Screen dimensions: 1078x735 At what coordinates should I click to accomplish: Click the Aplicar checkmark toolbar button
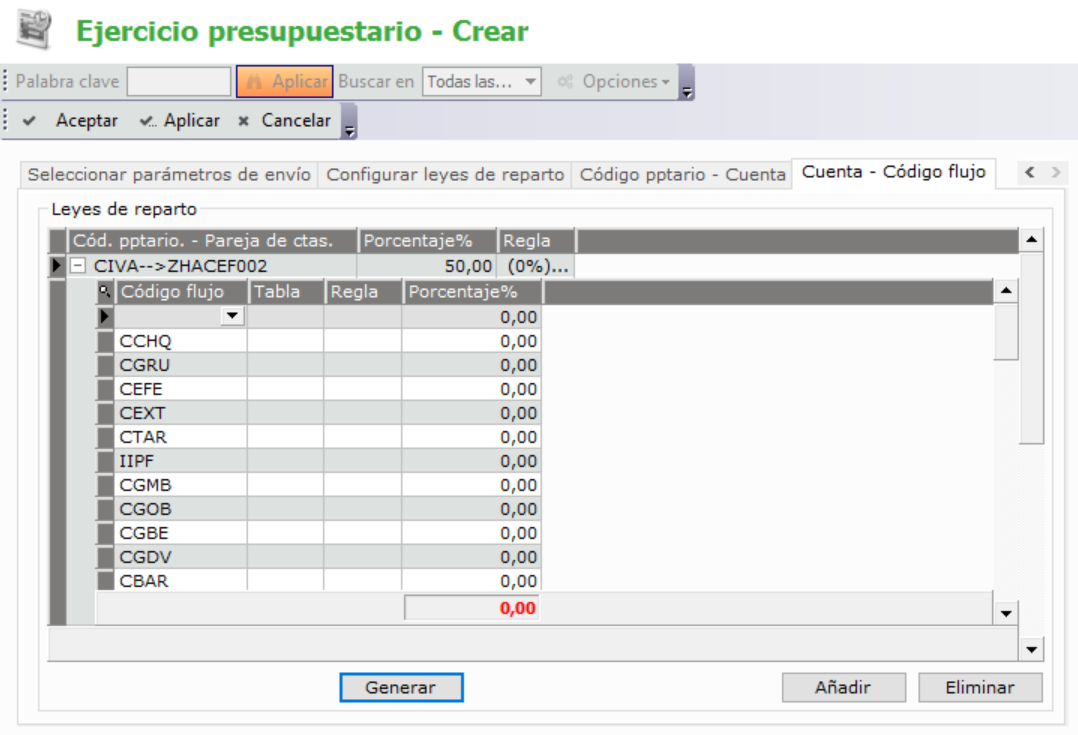coord(180,121)
